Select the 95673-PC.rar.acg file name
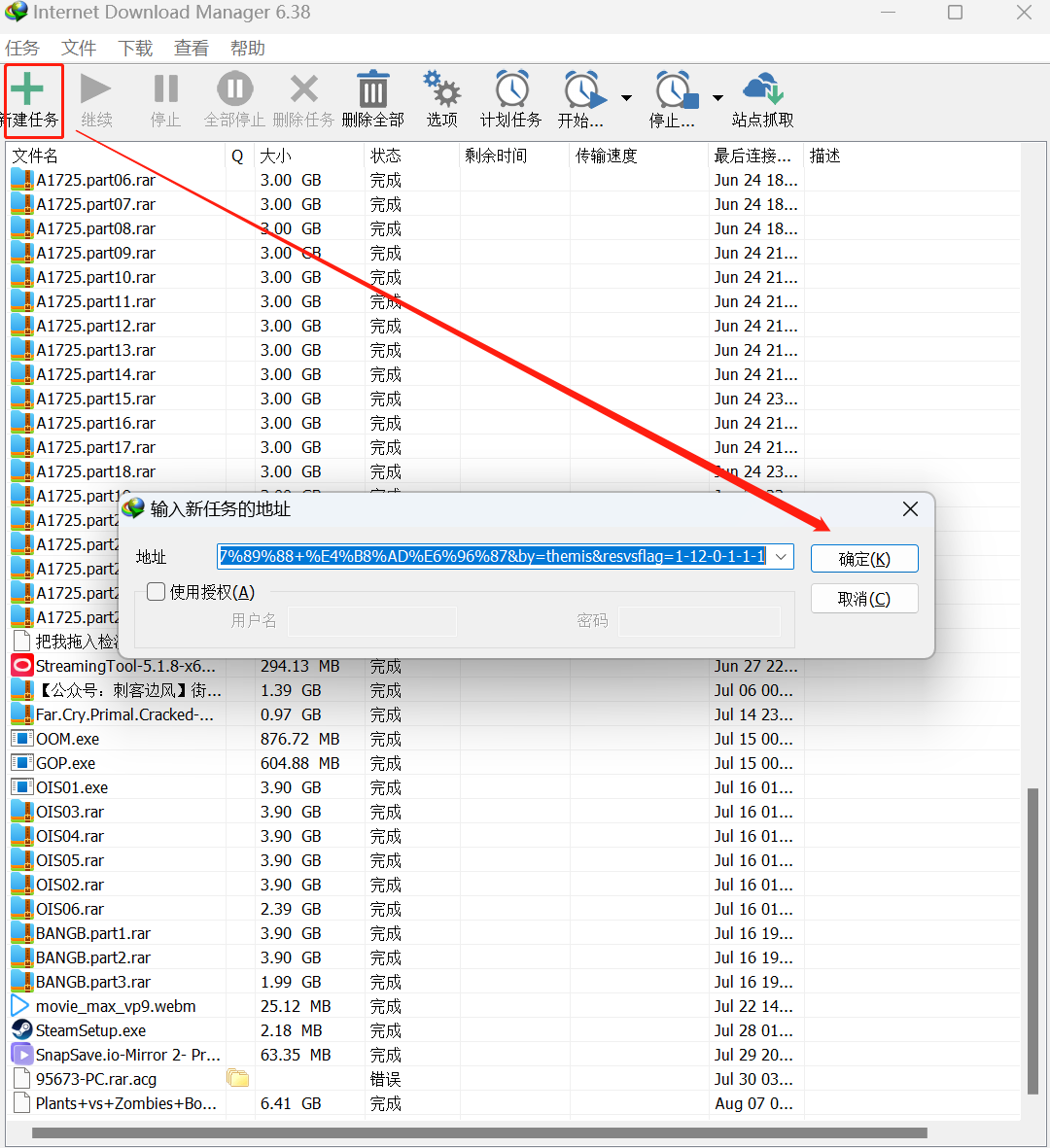The height and width of the screenshot is (1148, 1050). 96,1078
